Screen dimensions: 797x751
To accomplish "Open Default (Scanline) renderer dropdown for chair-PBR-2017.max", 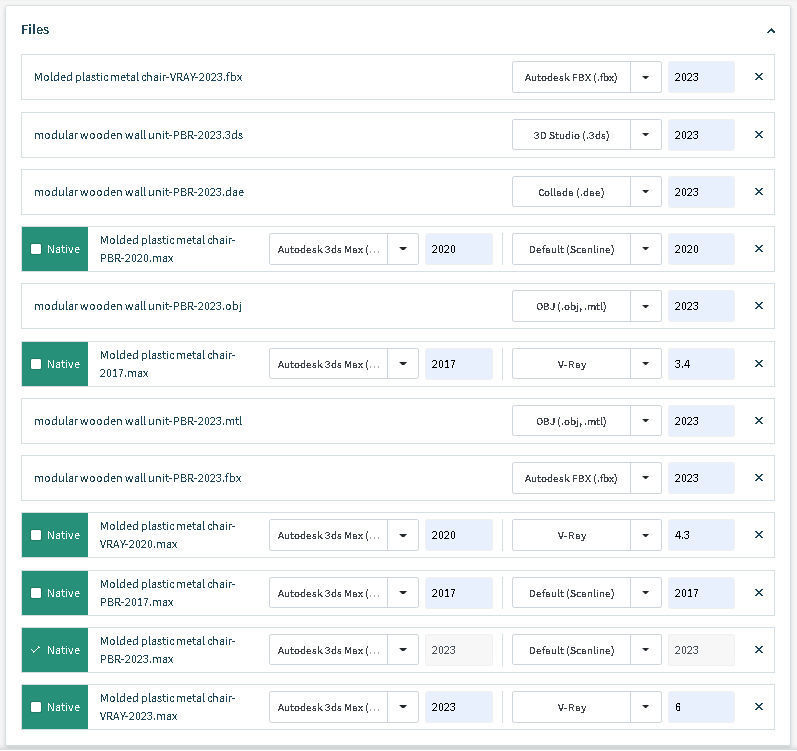I will coord(646,593).
